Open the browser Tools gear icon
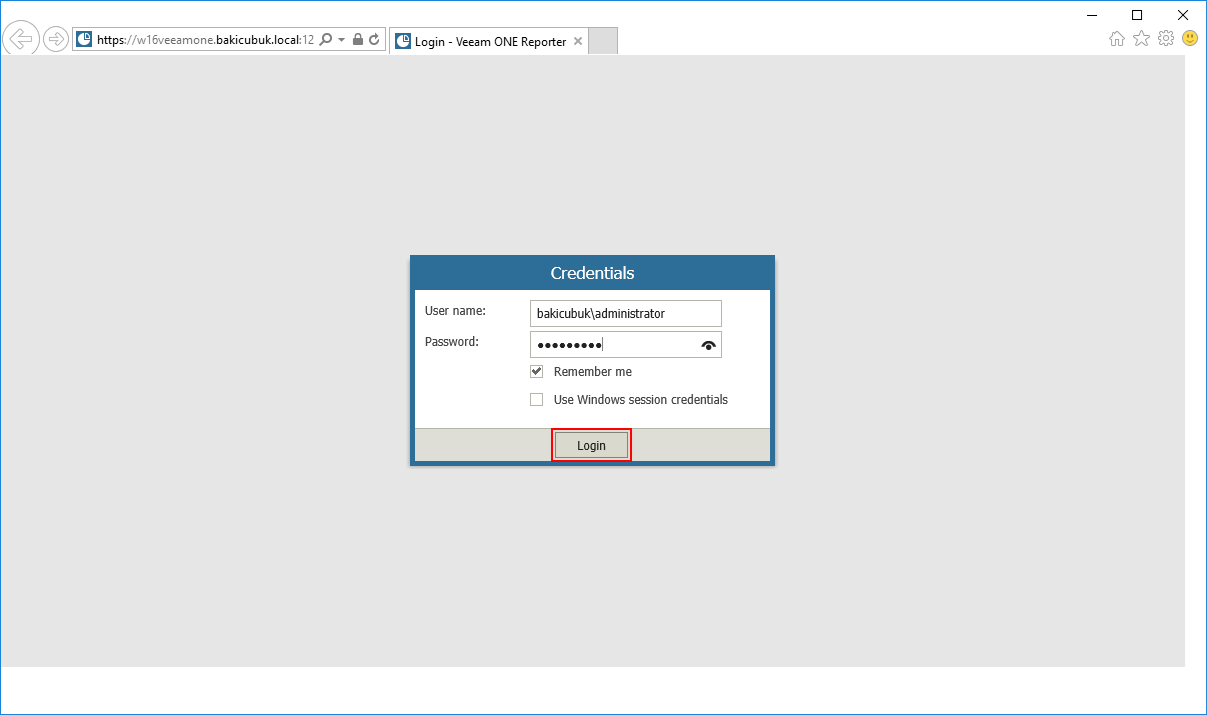The image size is (1207, 715). click(x=1165, y=39)
